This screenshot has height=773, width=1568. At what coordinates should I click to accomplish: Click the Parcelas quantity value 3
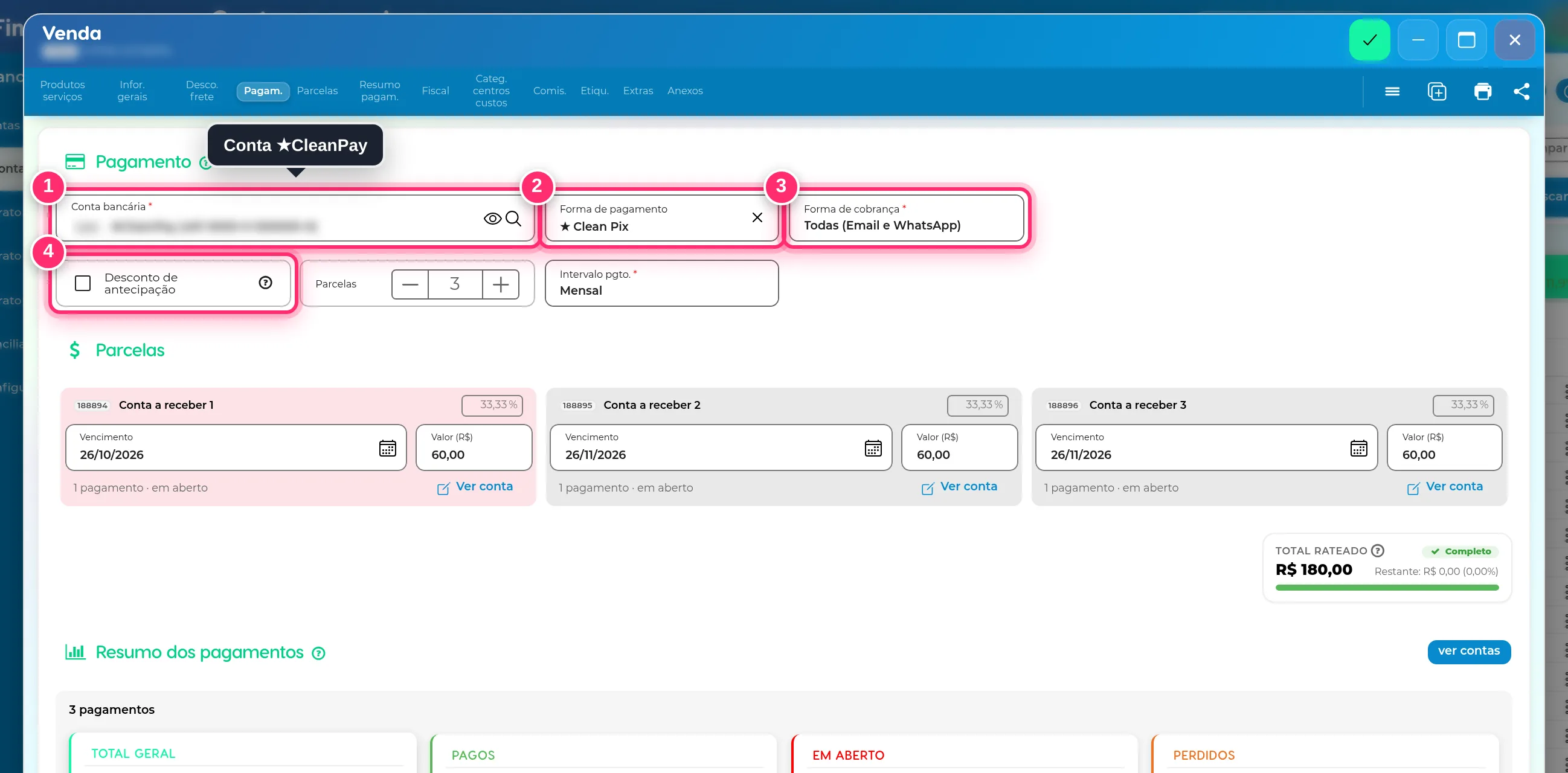click(x=455, y=284)
